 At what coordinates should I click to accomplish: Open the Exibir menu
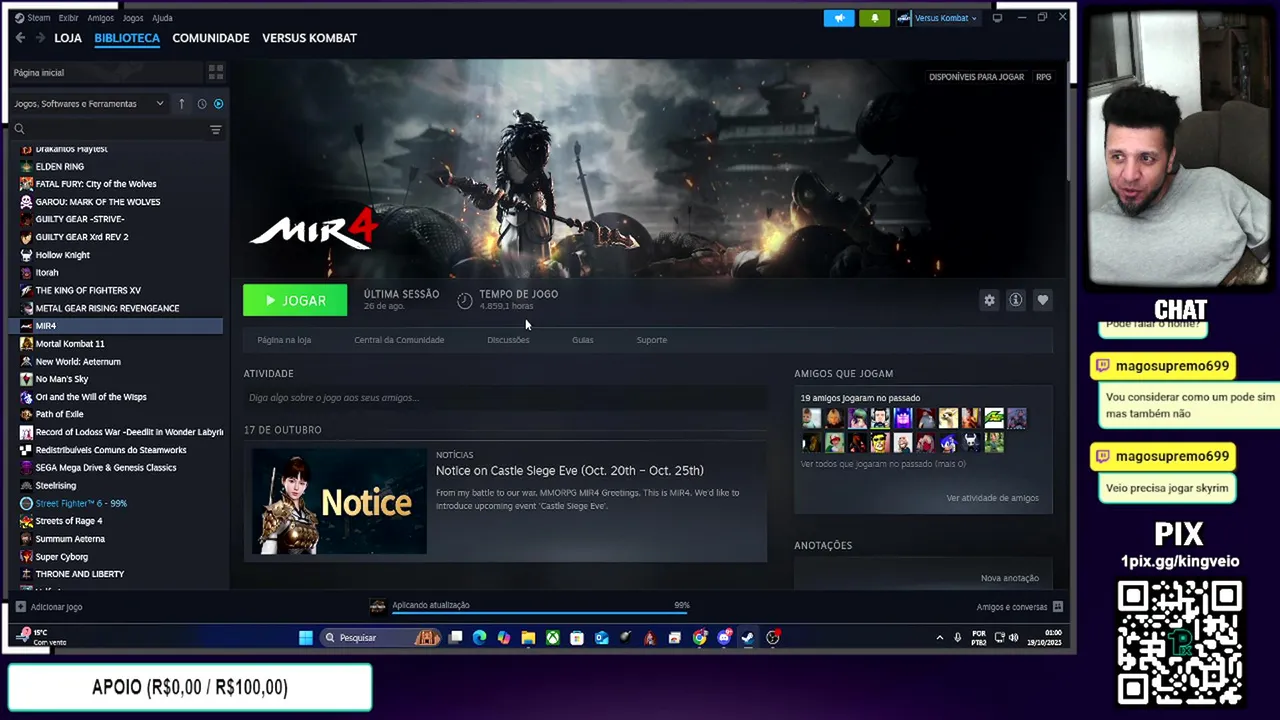tap(68, 18)
